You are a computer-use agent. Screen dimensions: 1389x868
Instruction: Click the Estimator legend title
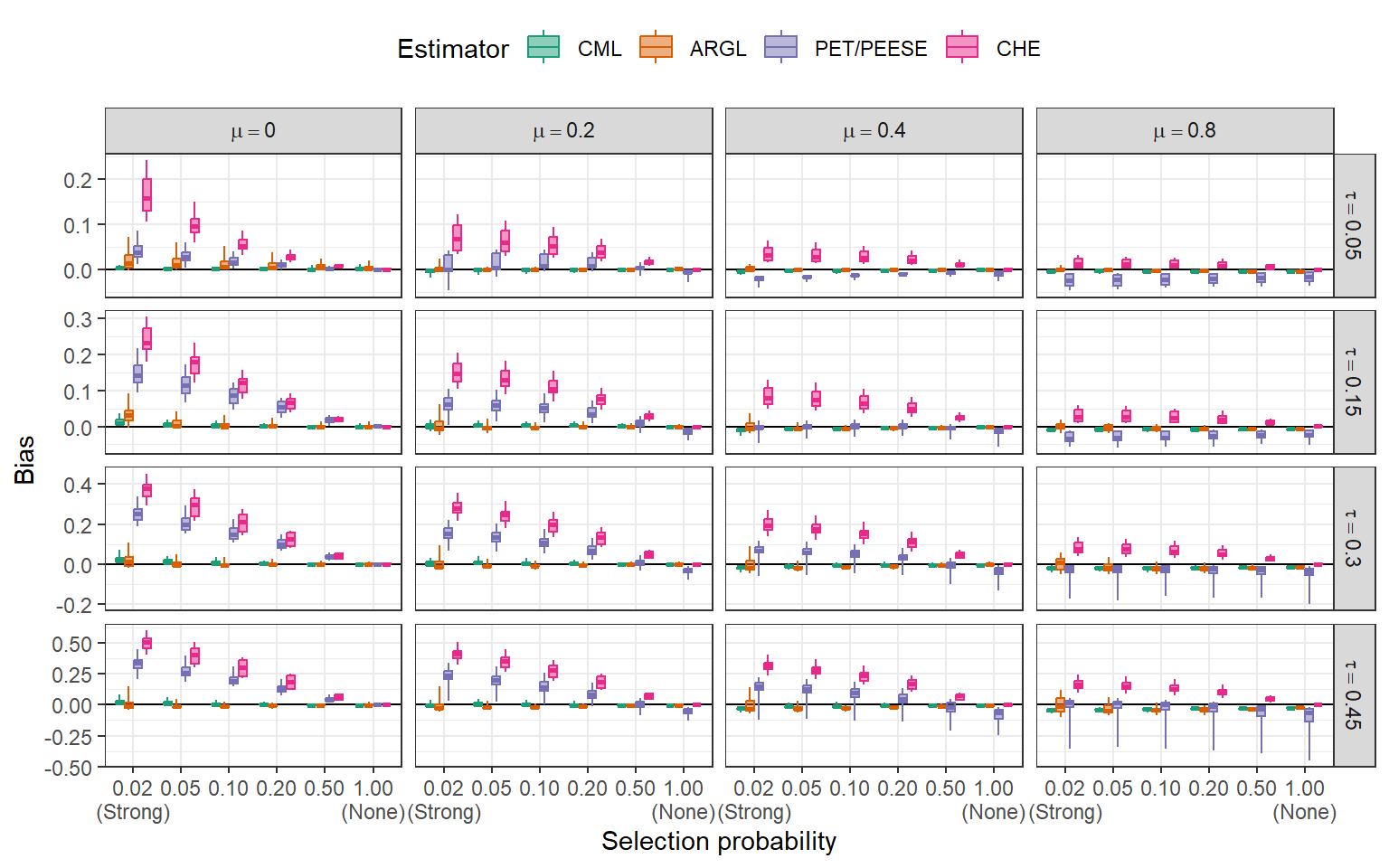click(x=452, y=49)
